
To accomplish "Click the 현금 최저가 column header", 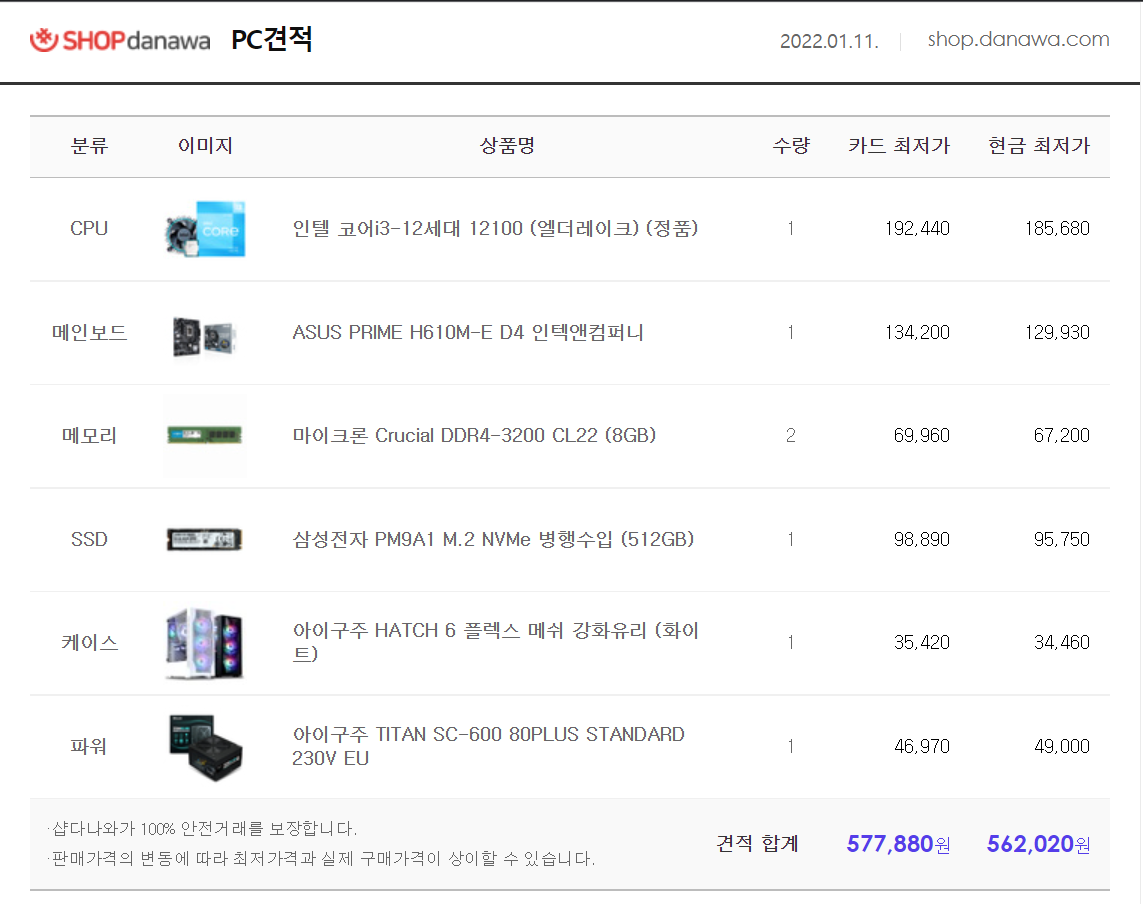I will coord(1039,146).
